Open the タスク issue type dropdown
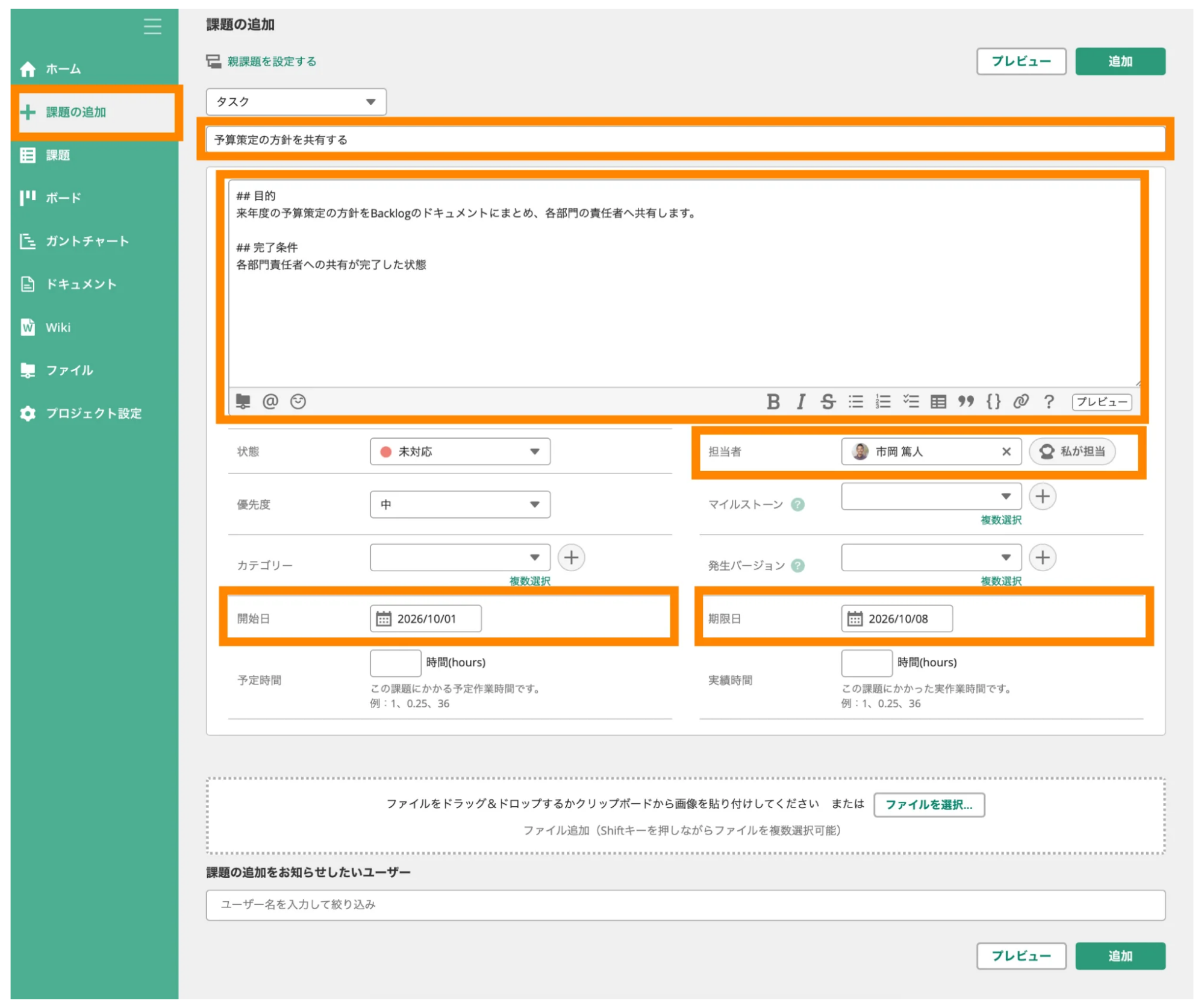 (296, 102)
